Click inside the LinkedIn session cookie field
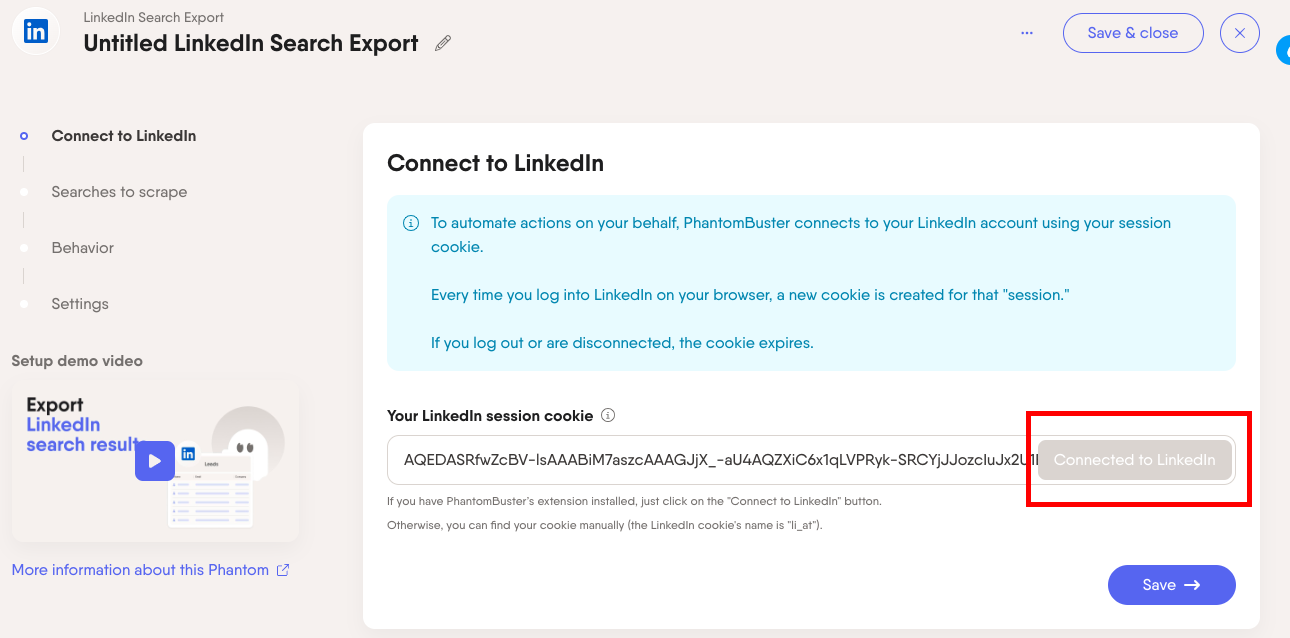The image size is (1290, 638). pos(710,460)
